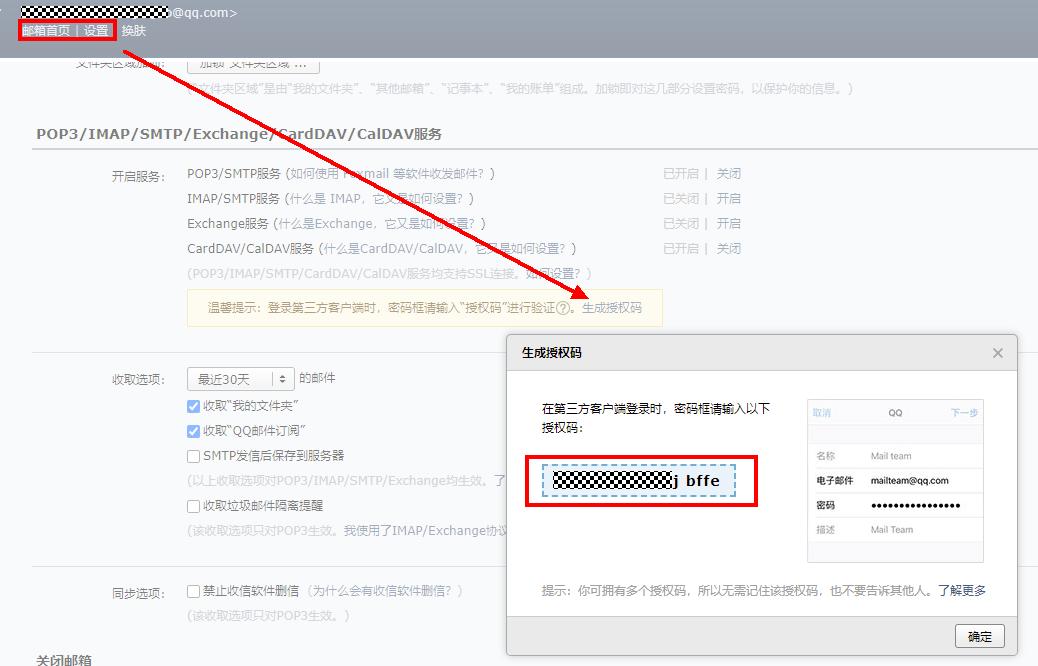Viewport: 1038px width, 666px height.
Task: Click the 确定 confirm button
Action: [x=978, y=636]
